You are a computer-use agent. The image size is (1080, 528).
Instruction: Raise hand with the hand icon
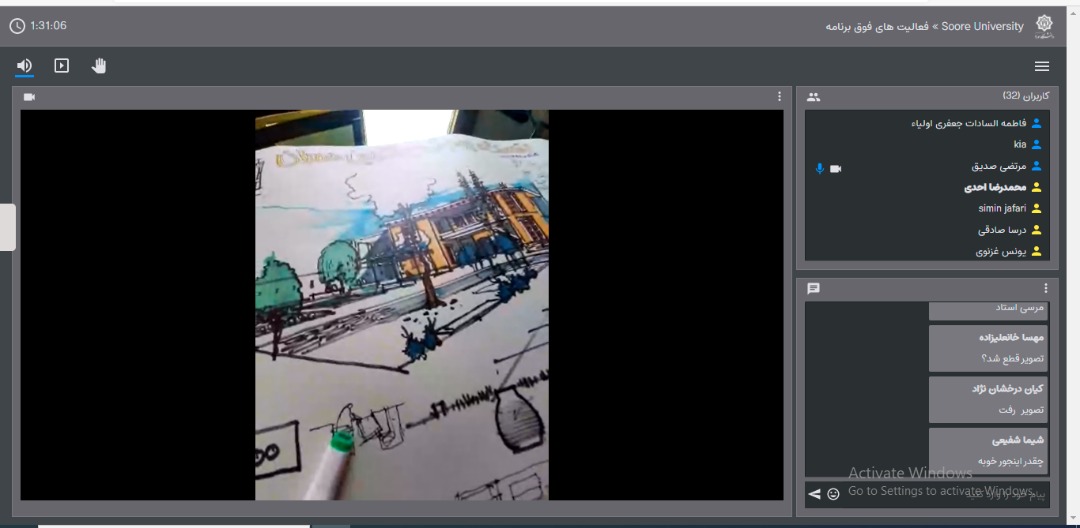[99, 65]
